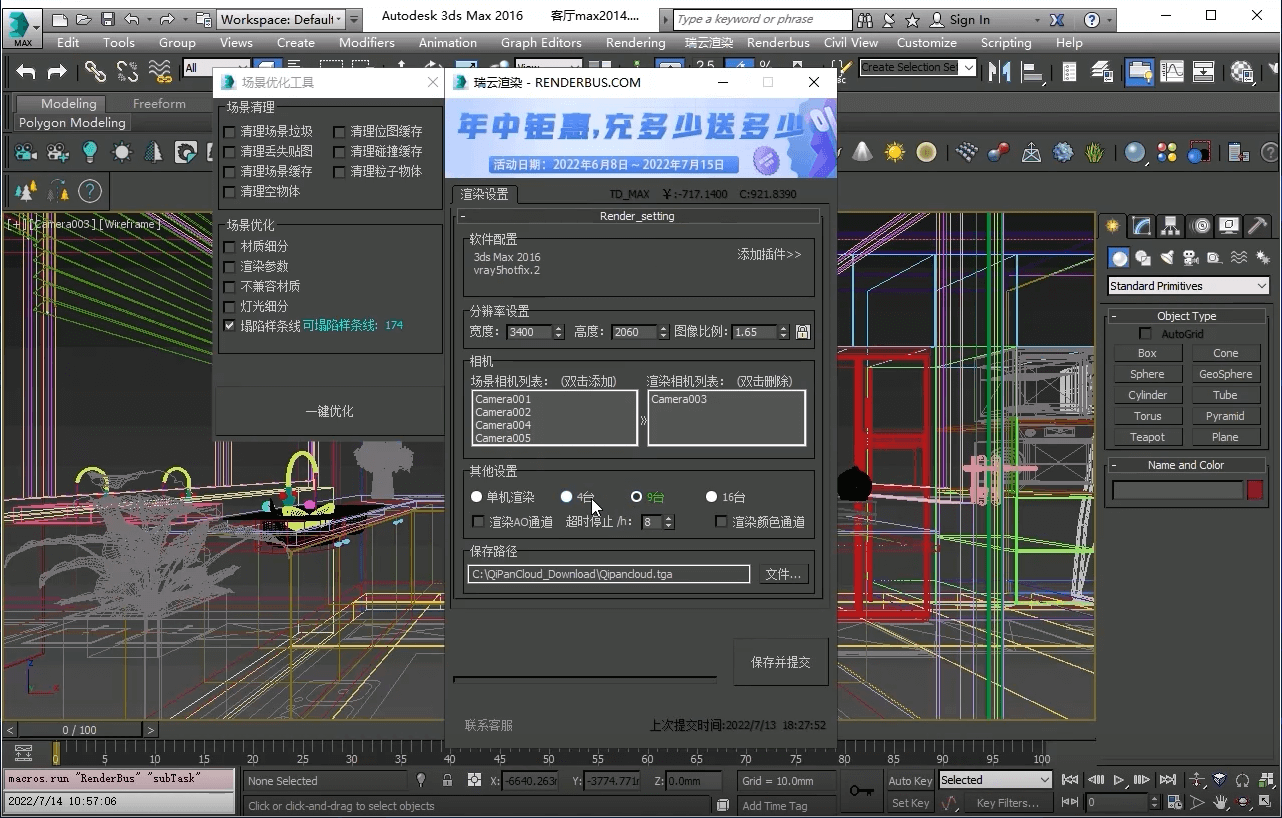
Task: Select the Bind to Space Warp tool
Action: click(160, 71)
